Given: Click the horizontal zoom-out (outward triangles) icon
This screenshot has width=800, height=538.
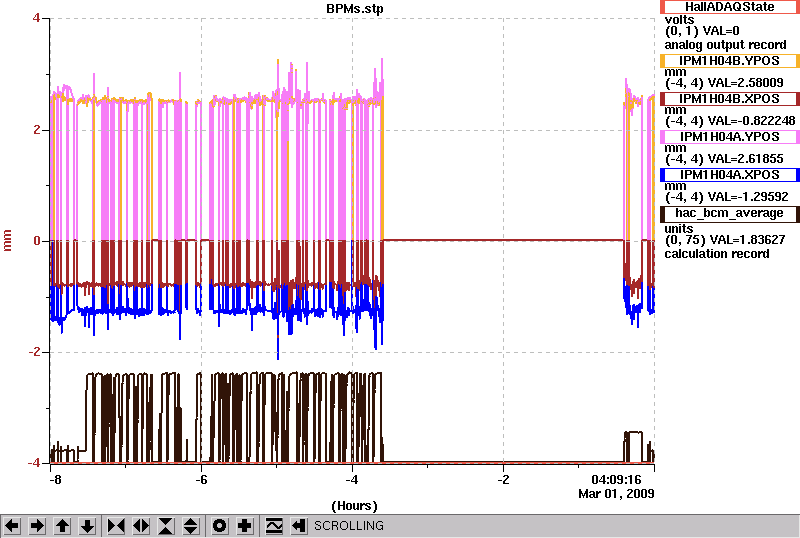Looking at the screenshot, I should (x=141, y=526).
